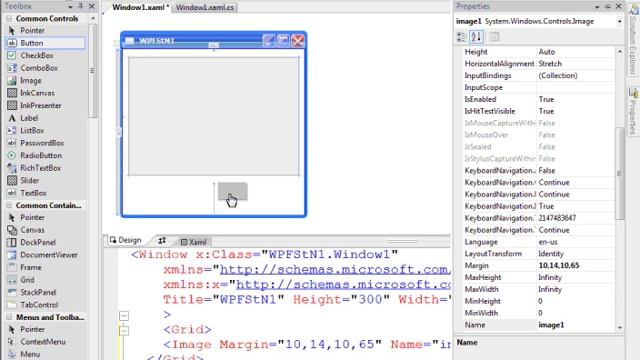Screen dimensions: 640x360
Task: Pick Pointer under Menus and Toolbars
Action: 32,329
